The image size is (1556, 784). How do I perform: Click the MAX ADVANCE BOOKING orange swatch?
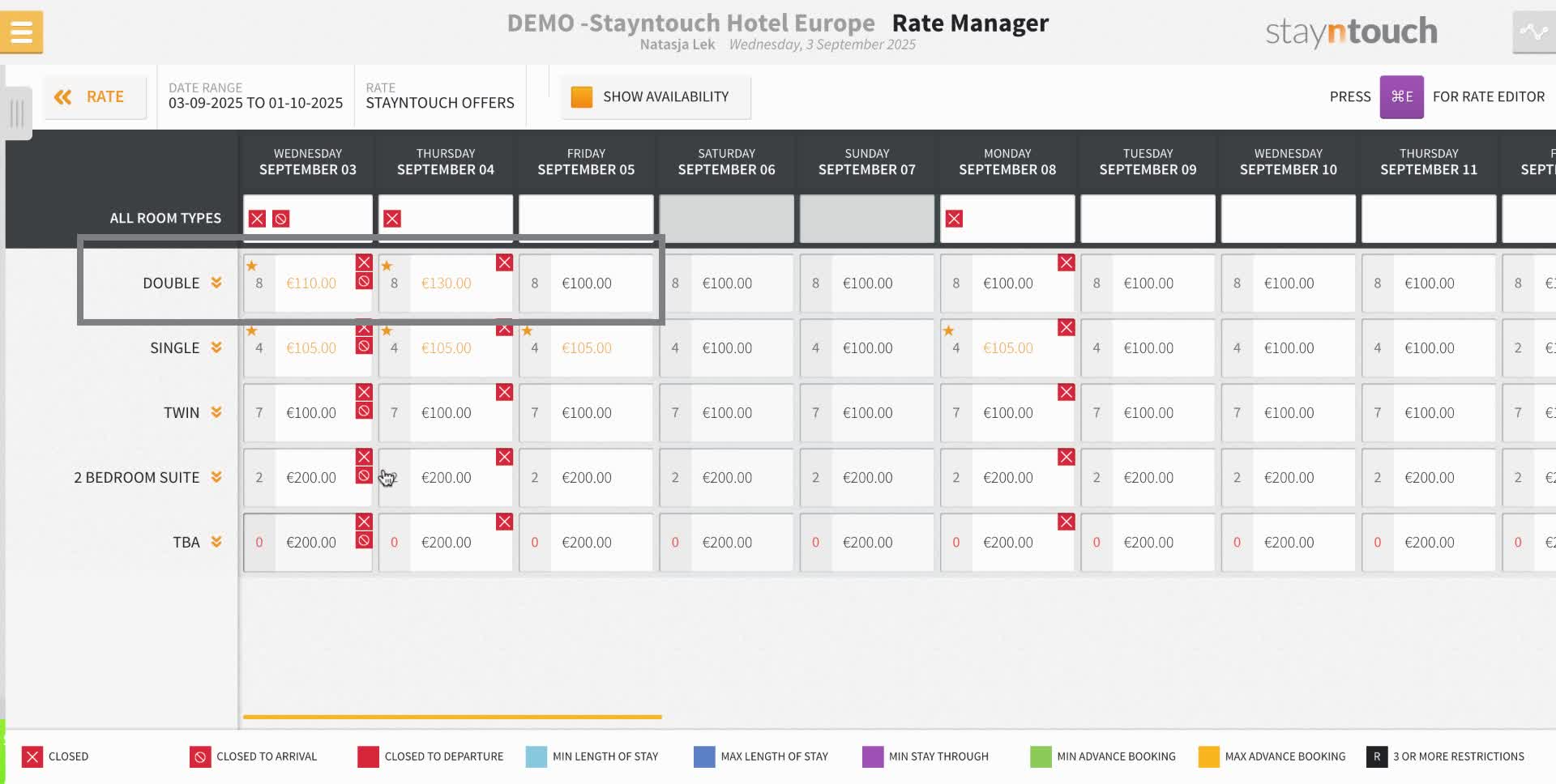pyautogui.click(x=1209, y=756)
